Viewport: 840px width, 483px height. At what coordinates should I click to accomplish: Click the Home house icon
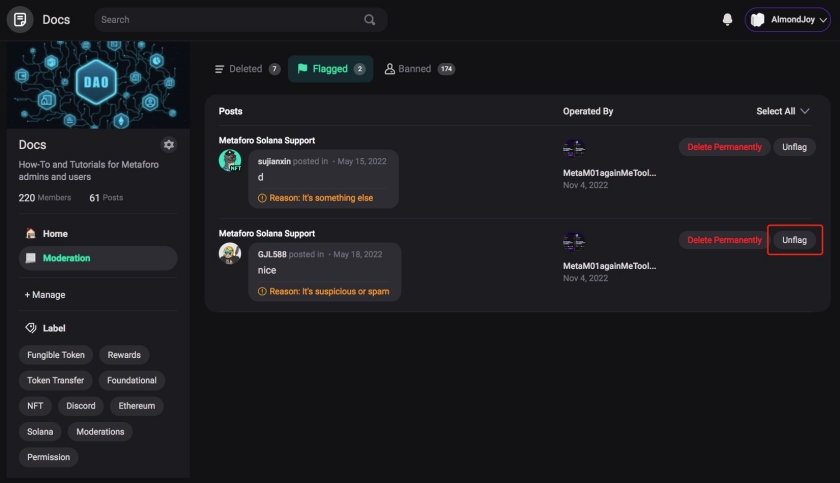[31, 233]
